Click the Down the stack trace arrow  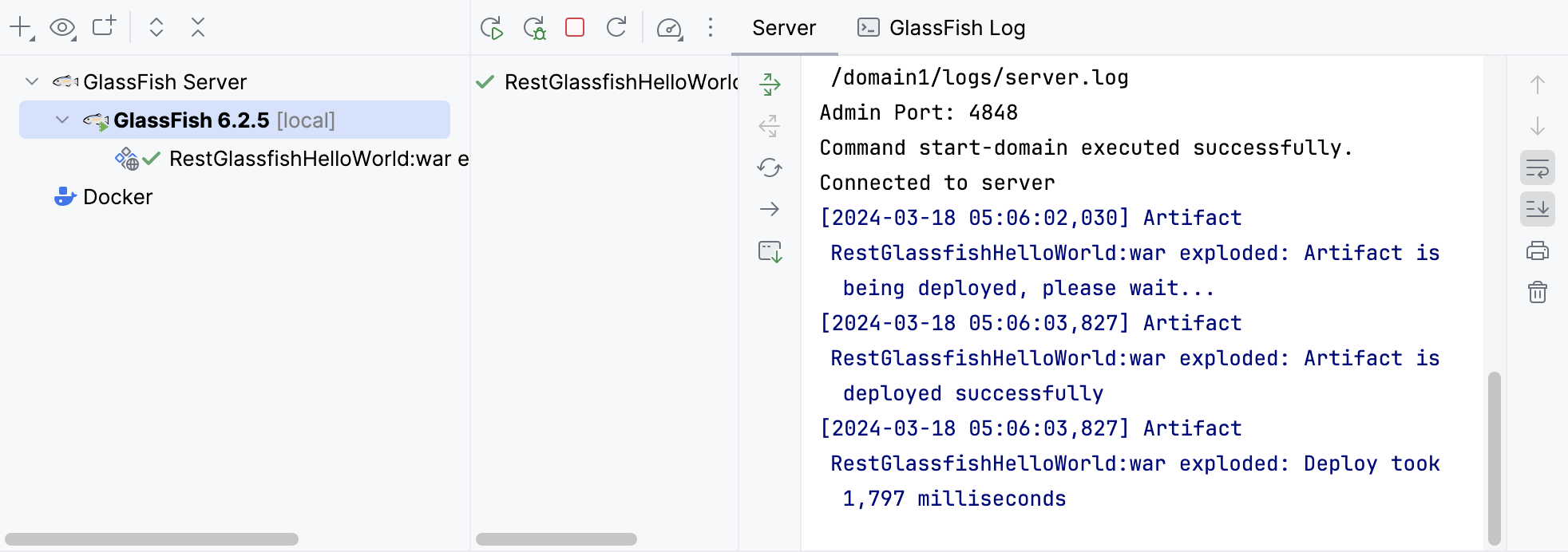point(1538,126)
